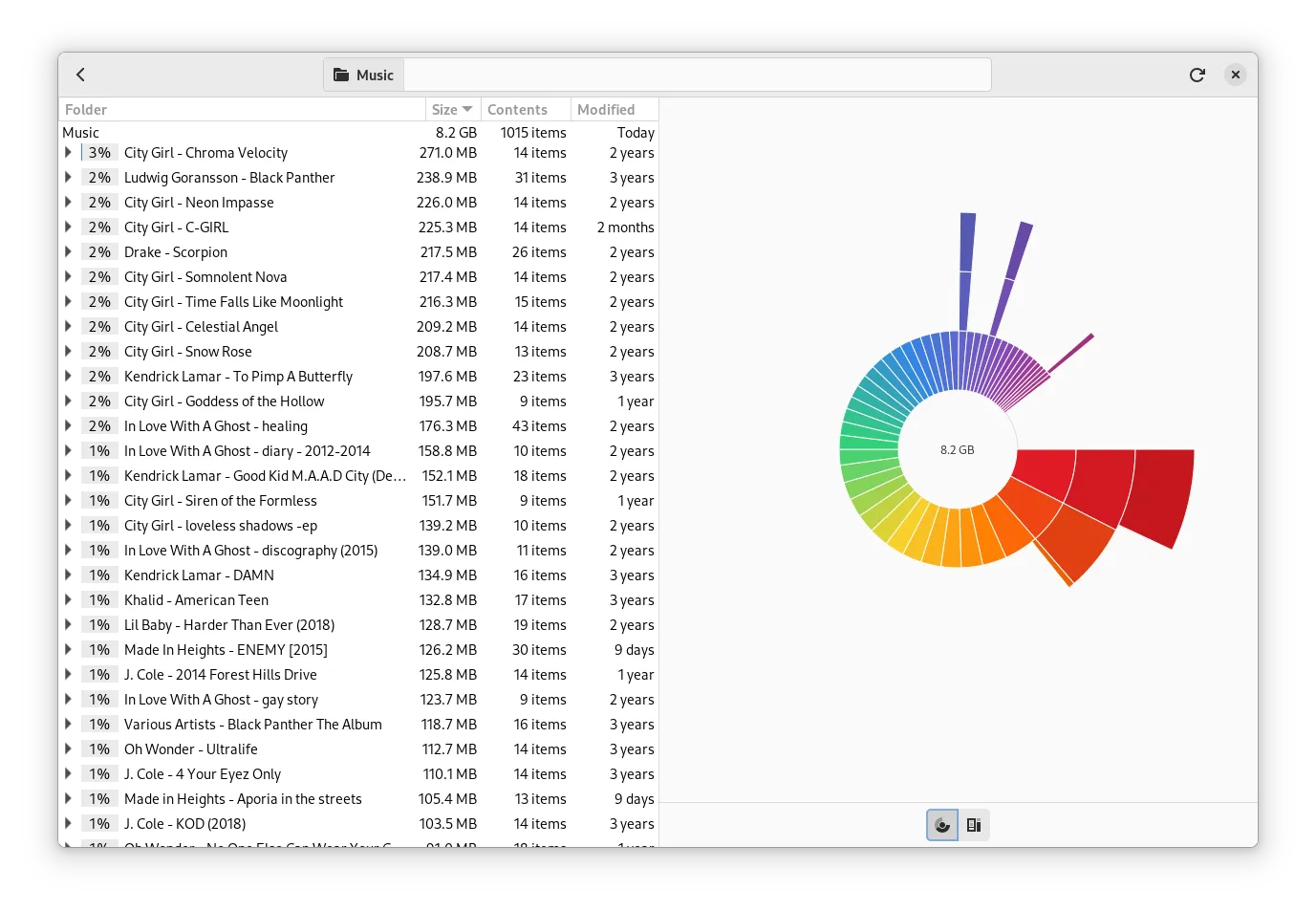This screenshot has height=911, width=1316.
Task: Expand City Girl - Chroma Velocity folder
Action: (68, 153)
